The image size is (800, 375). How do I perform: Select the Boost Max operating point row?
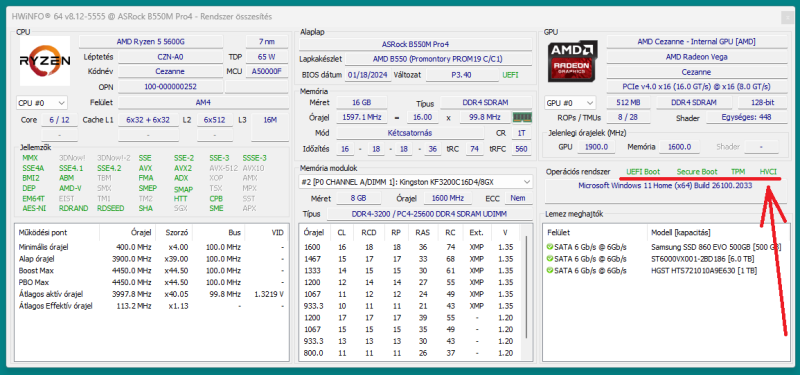click(x=151, y=270)
